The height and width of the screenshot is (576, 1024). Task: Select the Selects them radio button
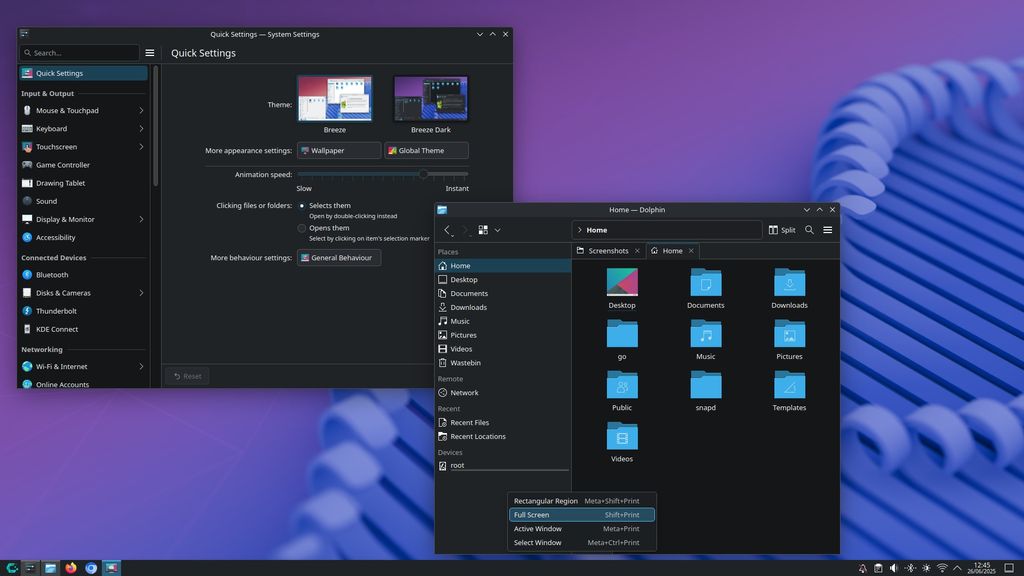[x=301, y=205]
